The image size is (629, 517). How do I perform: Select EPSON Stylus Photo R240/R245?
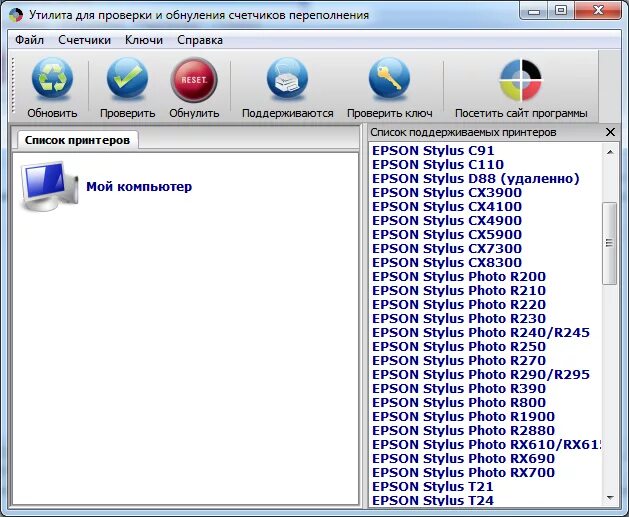coord(481,333)
